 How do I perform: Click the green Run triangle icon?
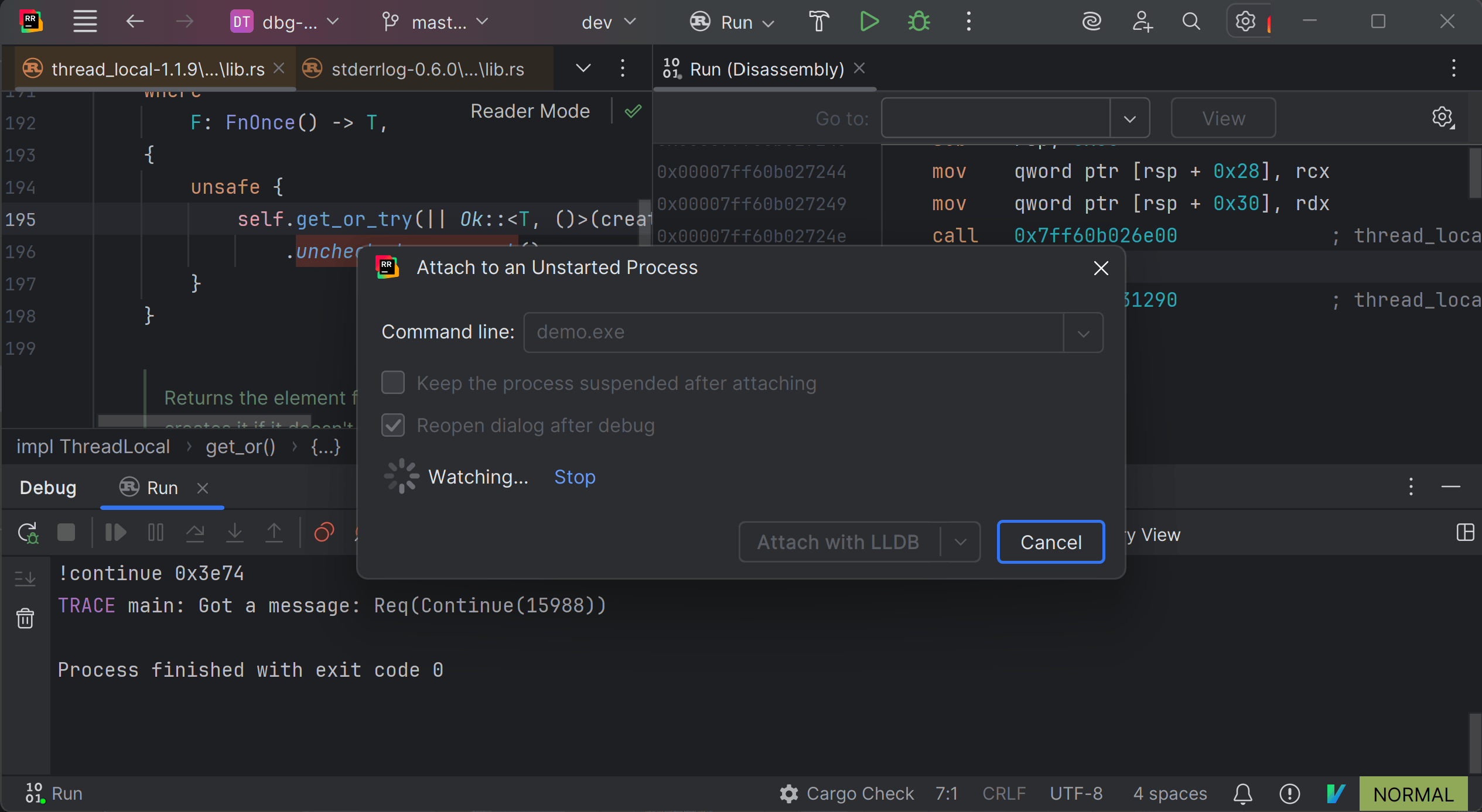pyautogui.click(x=869, y=22)
